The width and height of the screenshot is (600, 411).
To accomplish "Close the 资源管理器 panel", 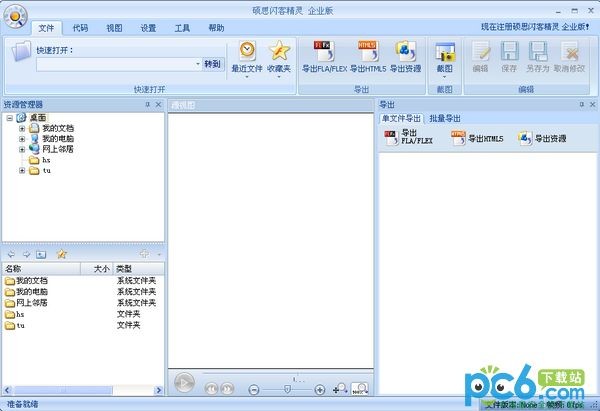I will (158, 104).
